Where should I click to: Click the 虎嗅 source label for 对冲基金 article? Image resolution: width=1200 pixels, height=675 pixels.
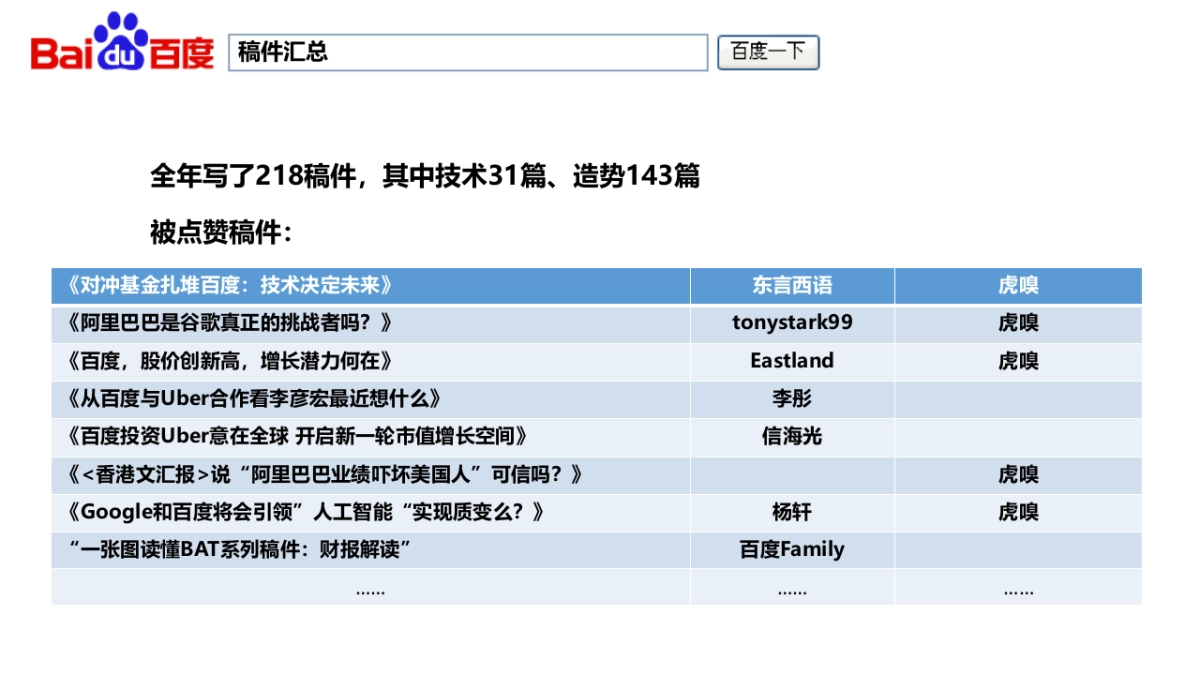1018,285
